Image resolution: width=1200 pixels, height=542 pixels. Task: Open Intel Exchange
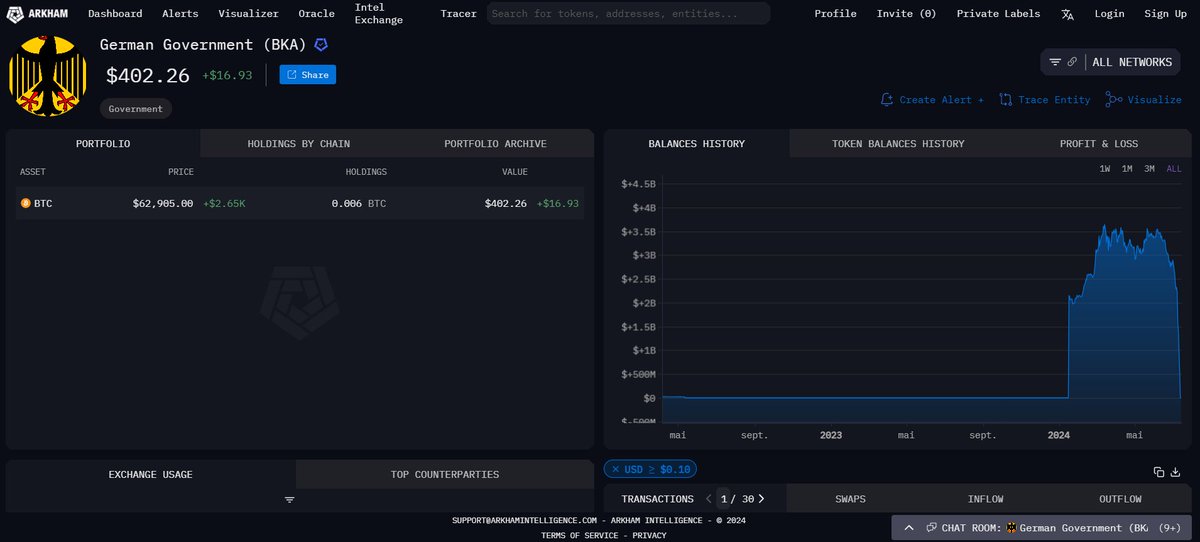(x=379, y=14)
